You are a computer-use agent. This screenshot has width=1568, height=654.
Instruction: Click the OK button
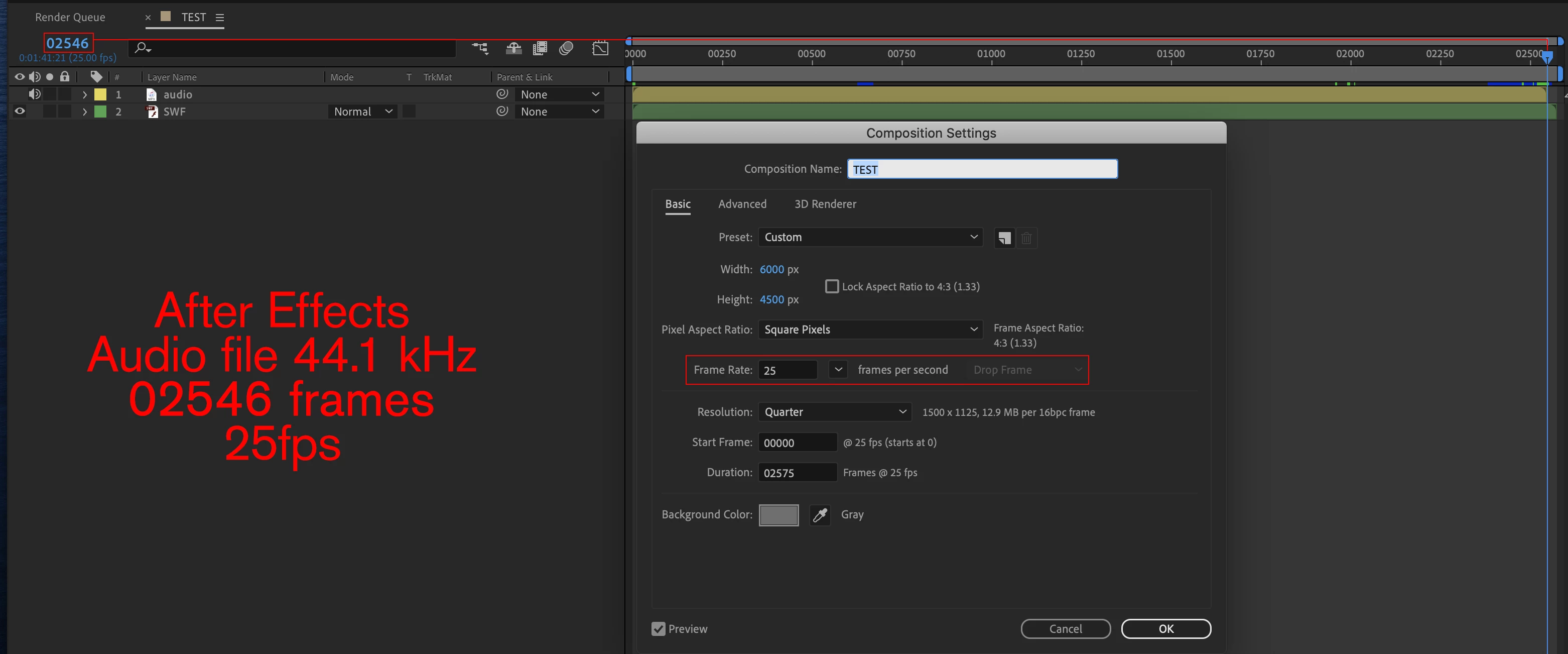click(x=1165, y=629)
